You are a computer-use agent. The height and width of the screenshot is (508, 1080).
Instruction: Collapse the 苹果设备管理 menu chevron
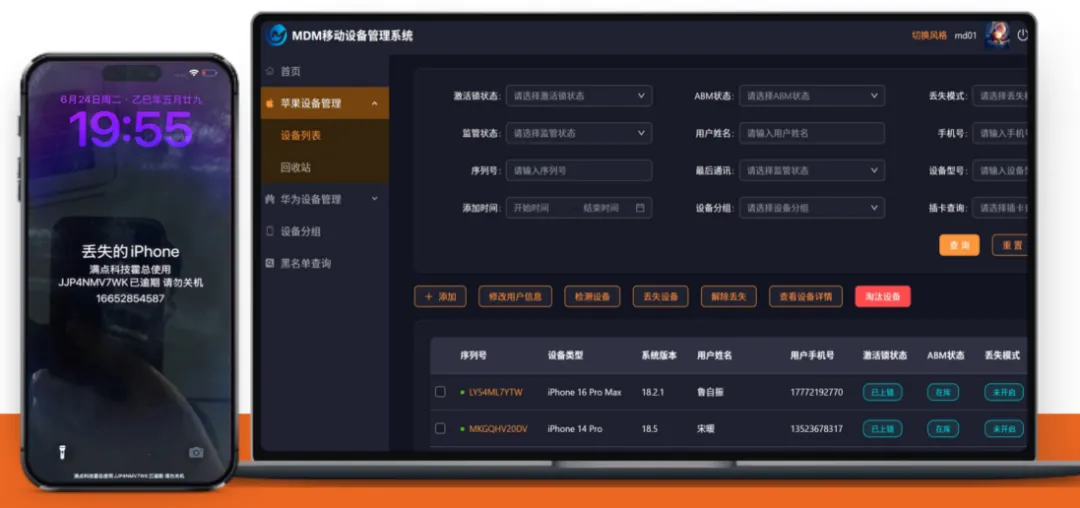coord(375,103)
